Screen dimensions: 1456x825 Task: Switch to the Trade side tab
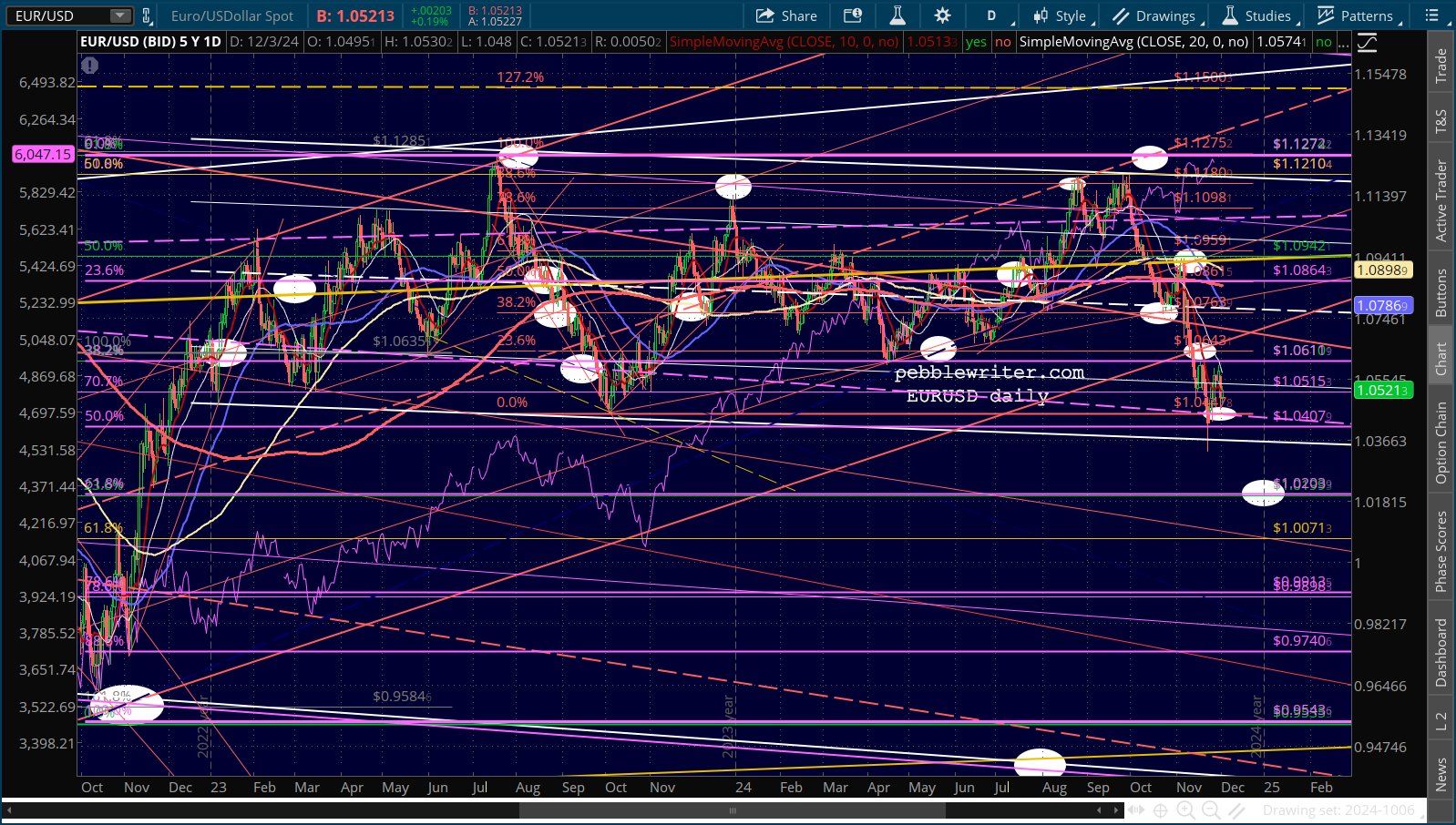[1441, 66]
